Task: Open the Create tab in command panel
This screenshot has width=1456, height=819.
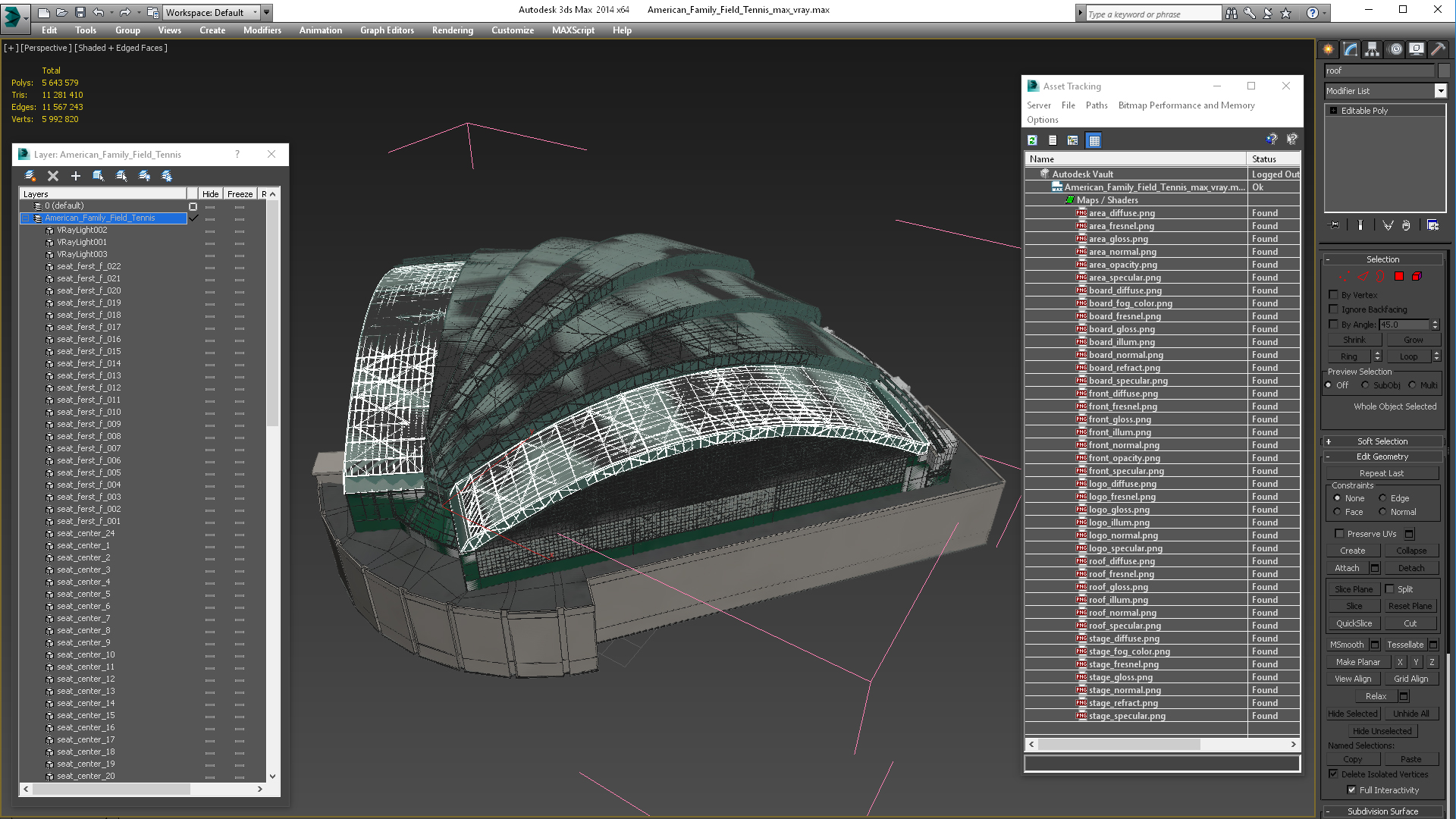Action: 1329,49
